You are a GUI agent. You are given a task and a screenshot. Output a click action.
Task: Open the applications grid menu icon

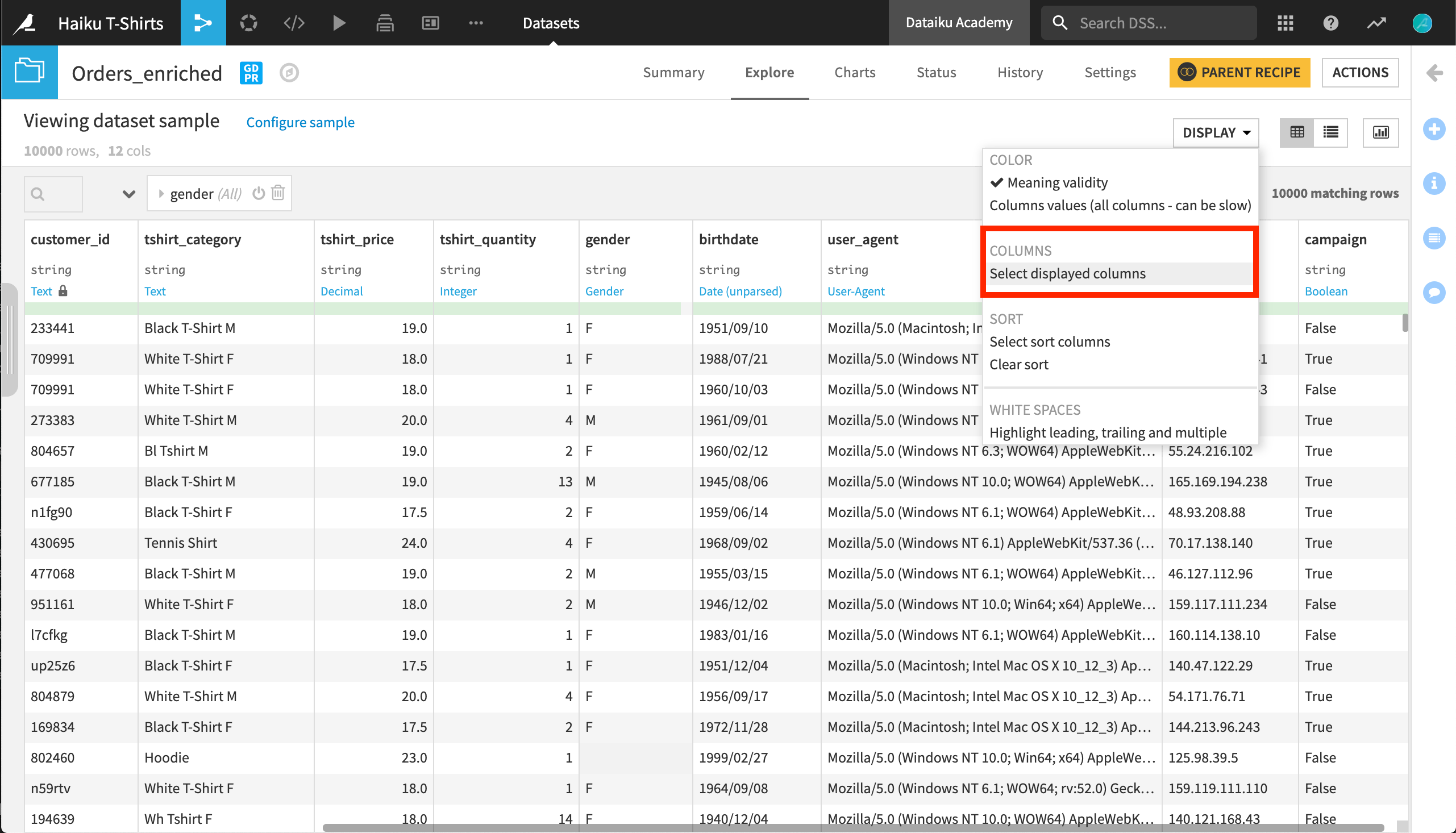tap(1285, 23)
